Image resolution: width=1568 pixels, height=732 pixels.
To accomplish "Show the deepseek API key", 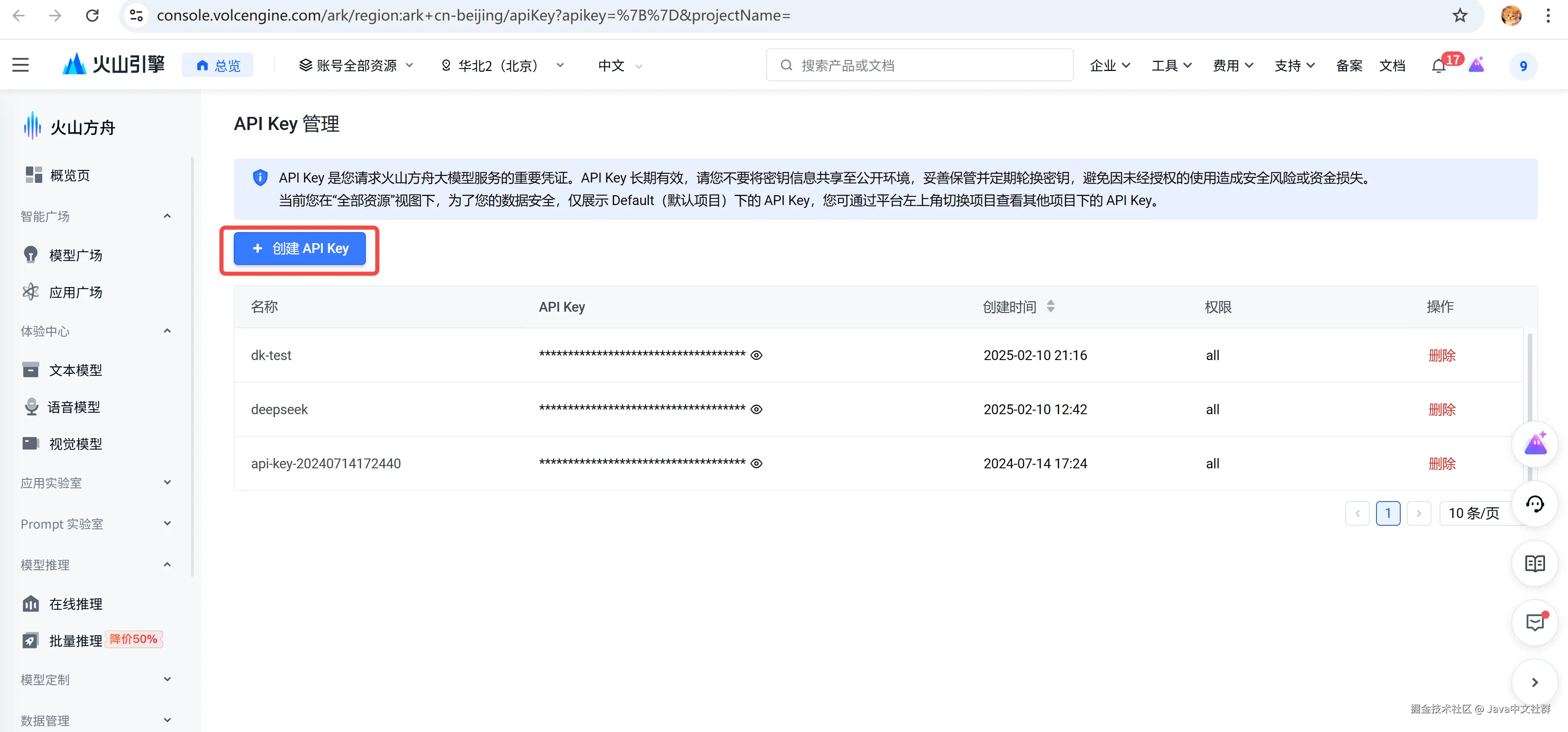I will tap(756, 410).
